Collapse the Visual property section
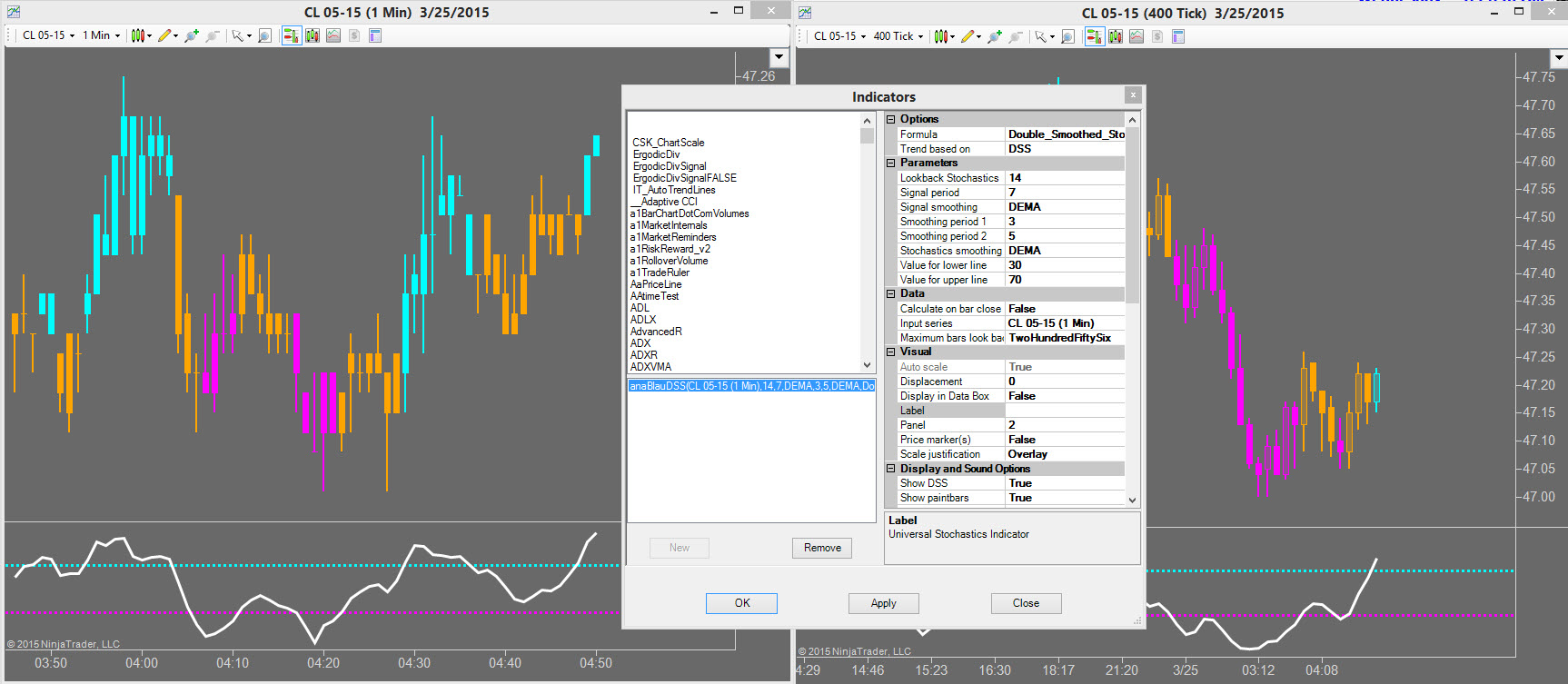 [891, 352]
